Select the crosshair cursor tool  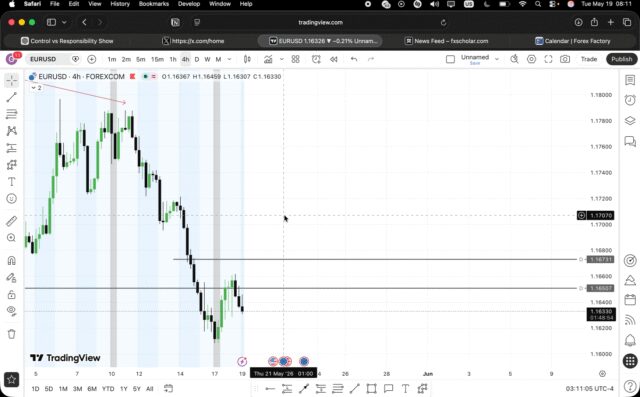pos(11,80)
